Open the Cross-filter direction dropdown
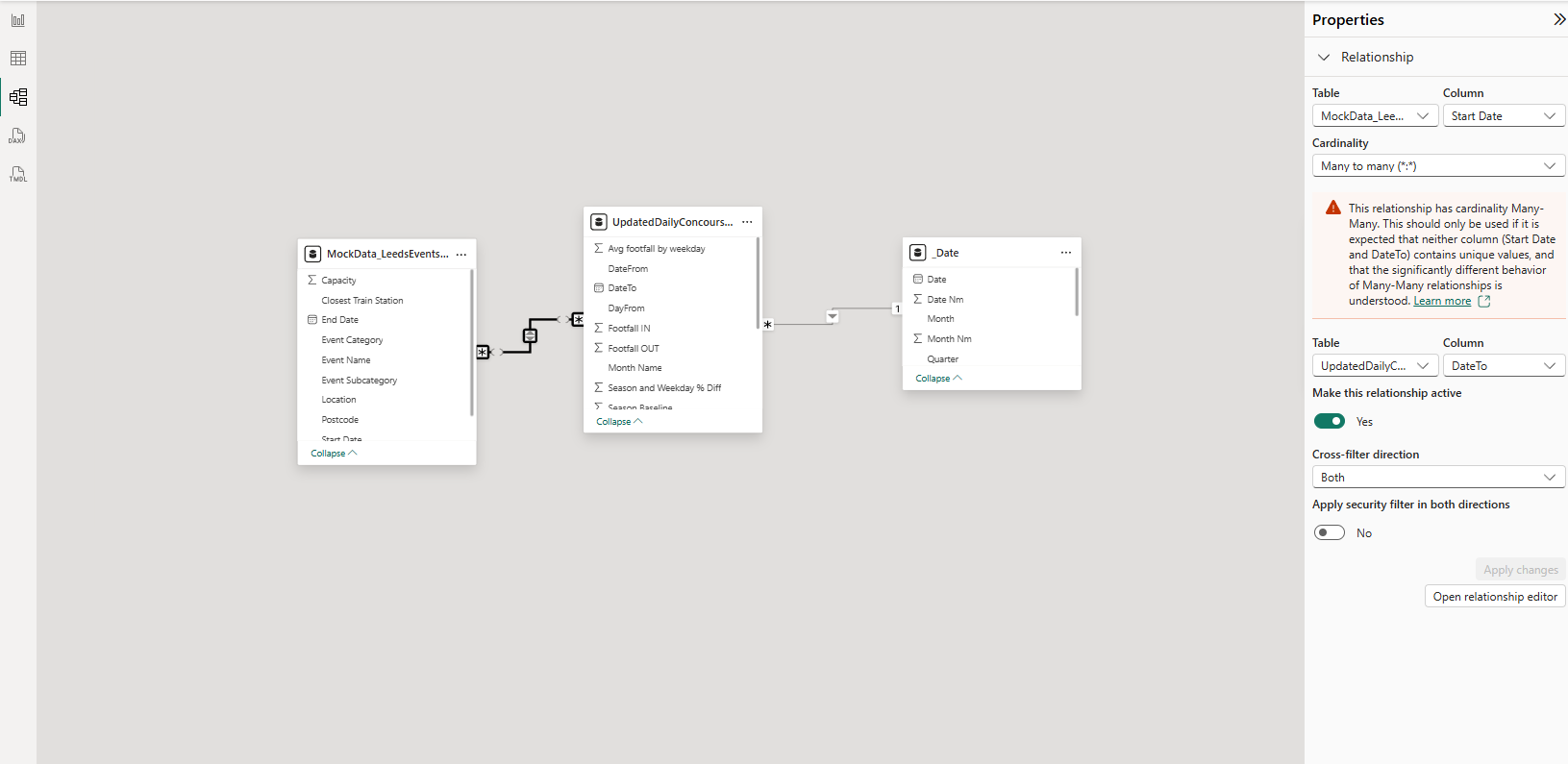Screen dimensions: 1568x764 tap(1438, 478)
